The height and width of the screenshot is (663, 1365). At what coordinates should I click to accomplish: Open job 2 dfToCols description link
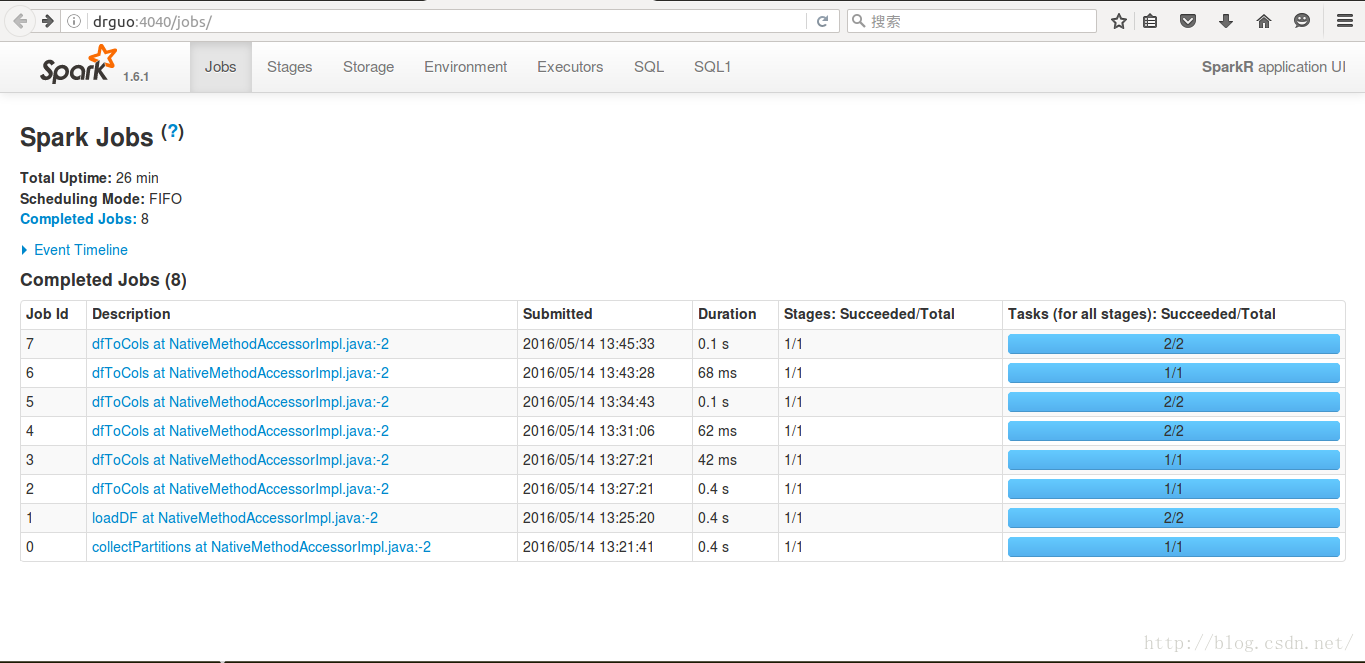240,489
